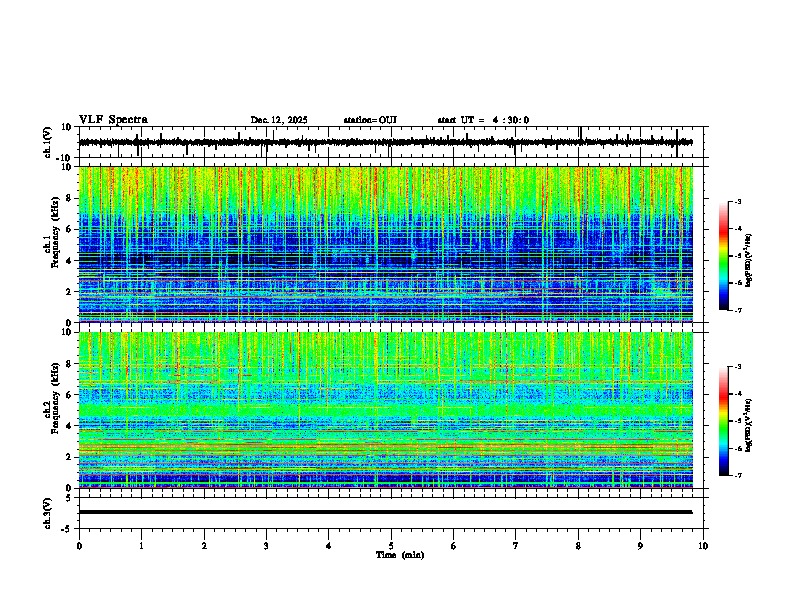The height and width of the screenshot is (612, 792).
Task: Click the "ch.1(V)" axis label
Action: [48, 142]
